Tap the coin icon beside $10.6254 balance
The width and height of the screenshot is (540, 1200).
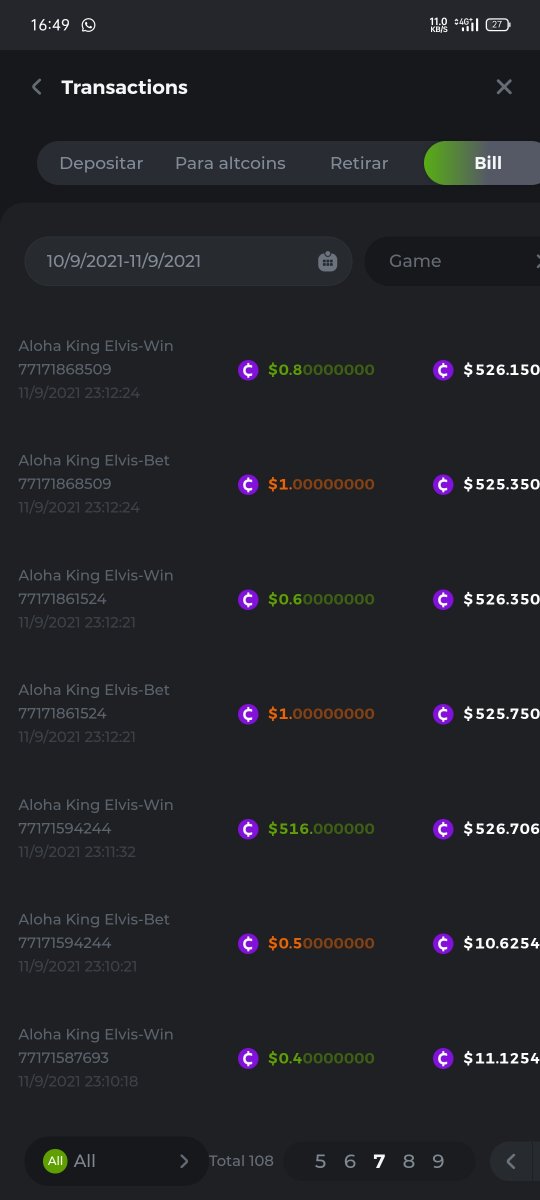(x=443, y=943)
